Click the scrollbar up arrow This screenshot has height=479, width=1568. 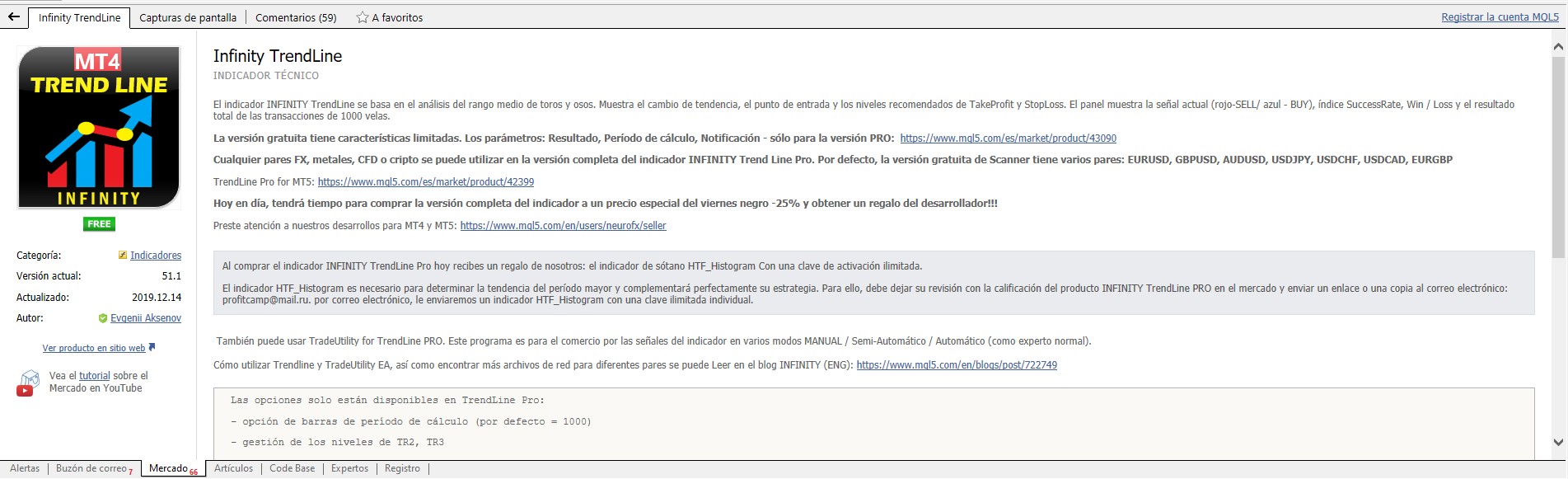pyautogui.click(x=1558, y=46)
